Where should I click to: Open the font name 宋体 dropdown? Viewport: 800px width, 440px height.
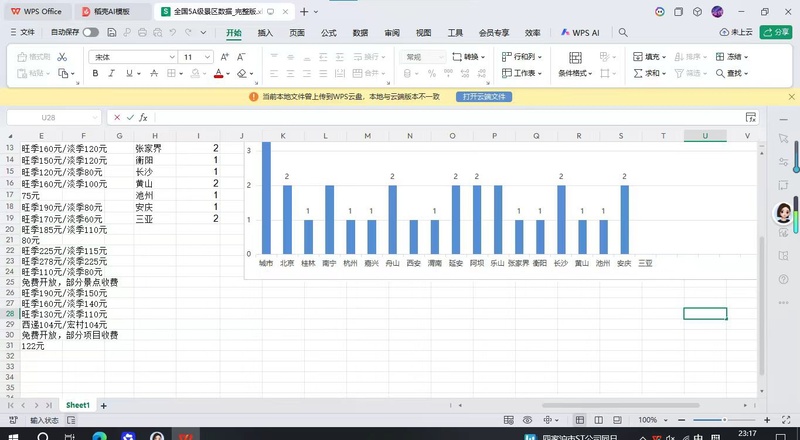(x=133, y=57)
